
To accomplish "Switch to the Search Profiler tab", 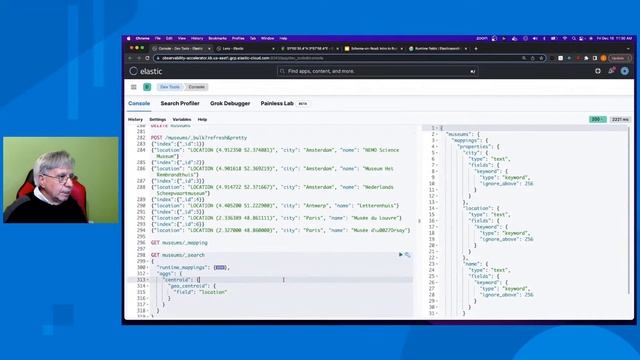I will click(x=180, y=104).
